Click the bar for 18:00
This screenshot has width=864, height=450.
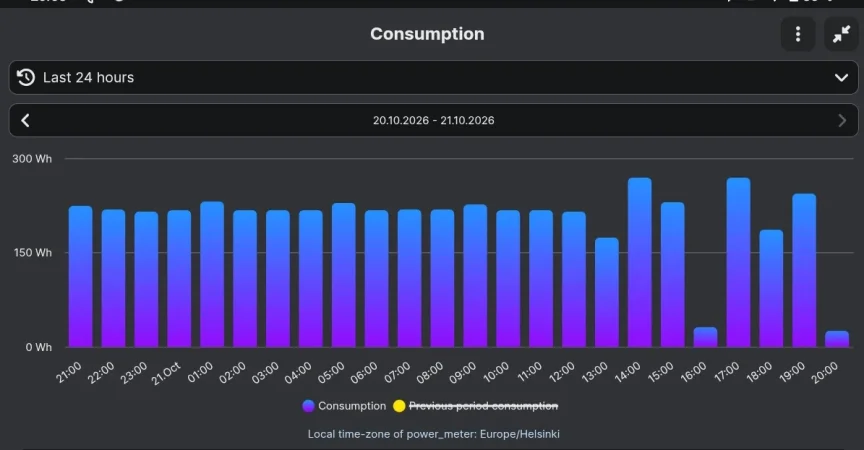(771, 289)
